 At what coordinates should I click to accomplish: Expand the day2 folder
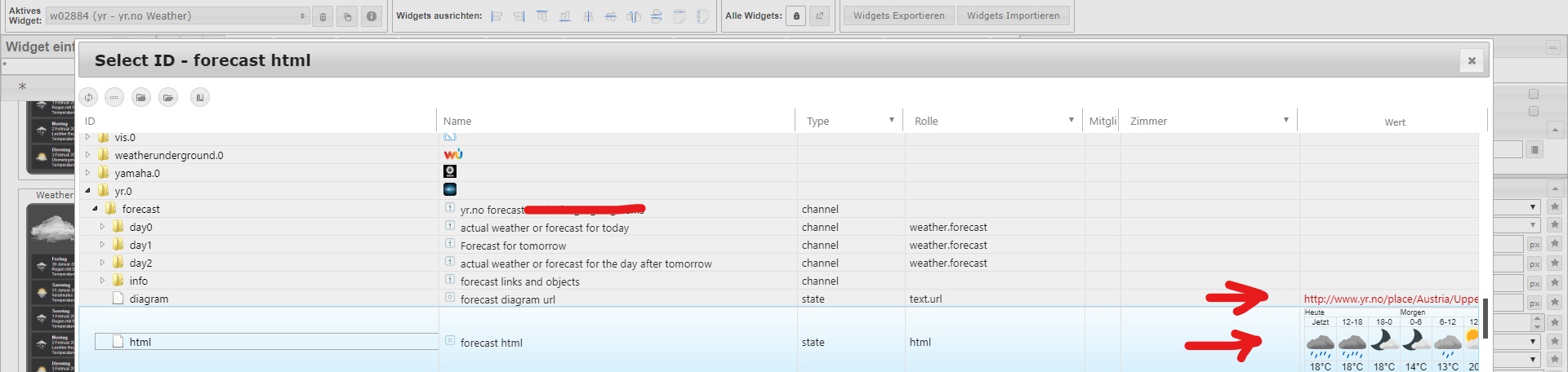point(102,263)
